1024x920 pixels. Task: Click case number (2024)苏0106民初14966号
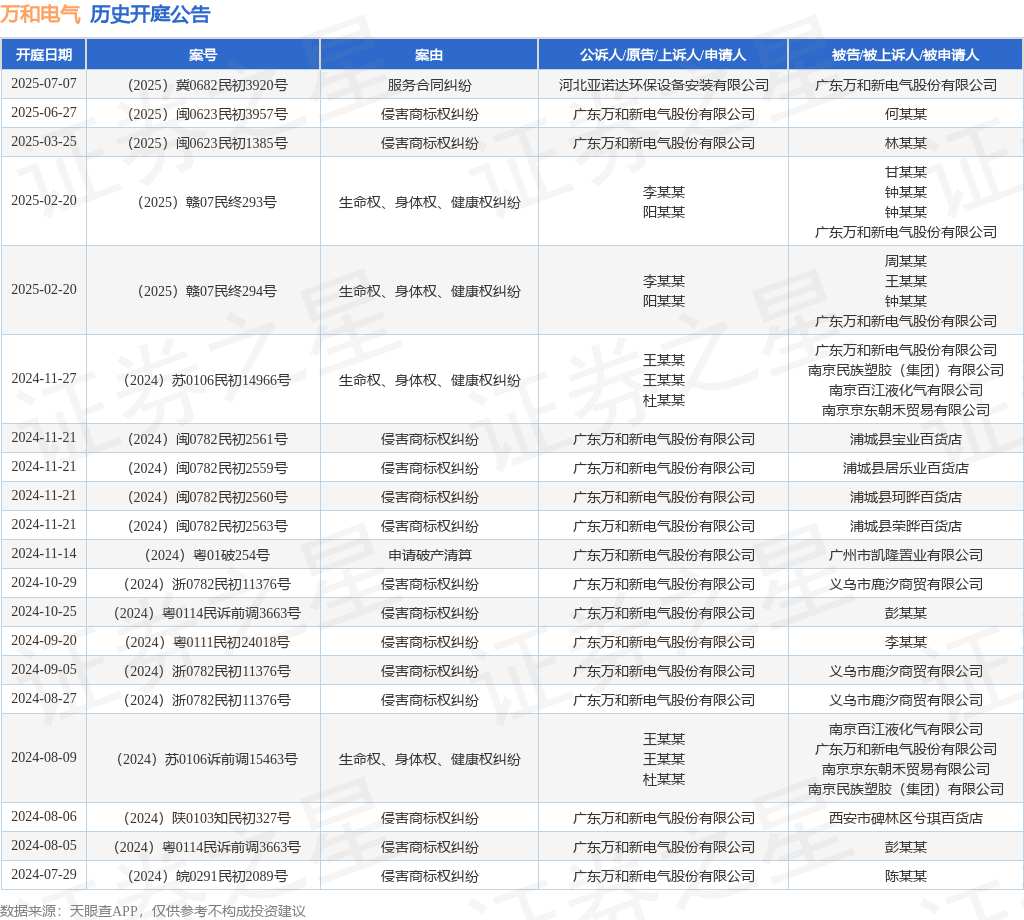pyautogui.click(x=207, y=380)
